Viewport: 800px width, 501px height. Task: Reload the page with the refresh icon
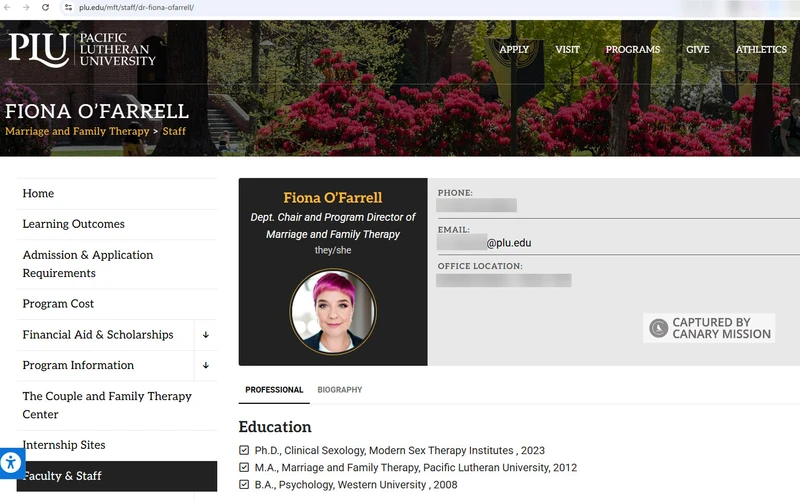45,7
